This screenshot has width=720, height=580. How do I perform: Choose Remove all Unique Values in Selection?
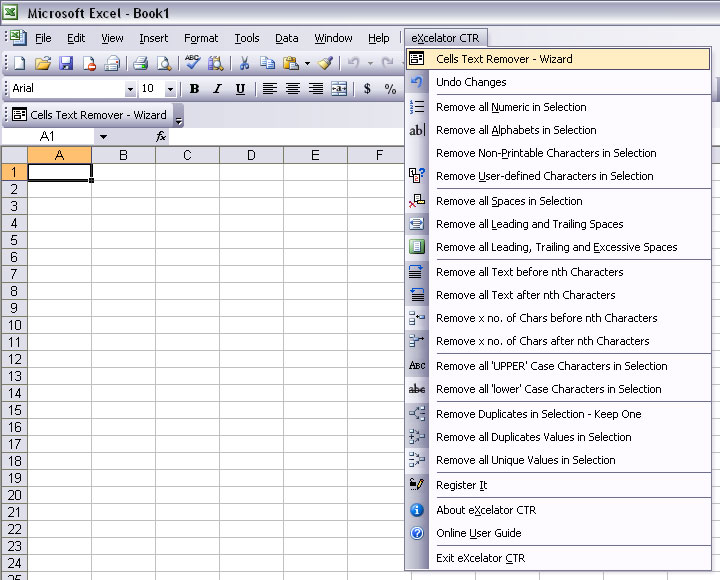[x=558, y=460]
